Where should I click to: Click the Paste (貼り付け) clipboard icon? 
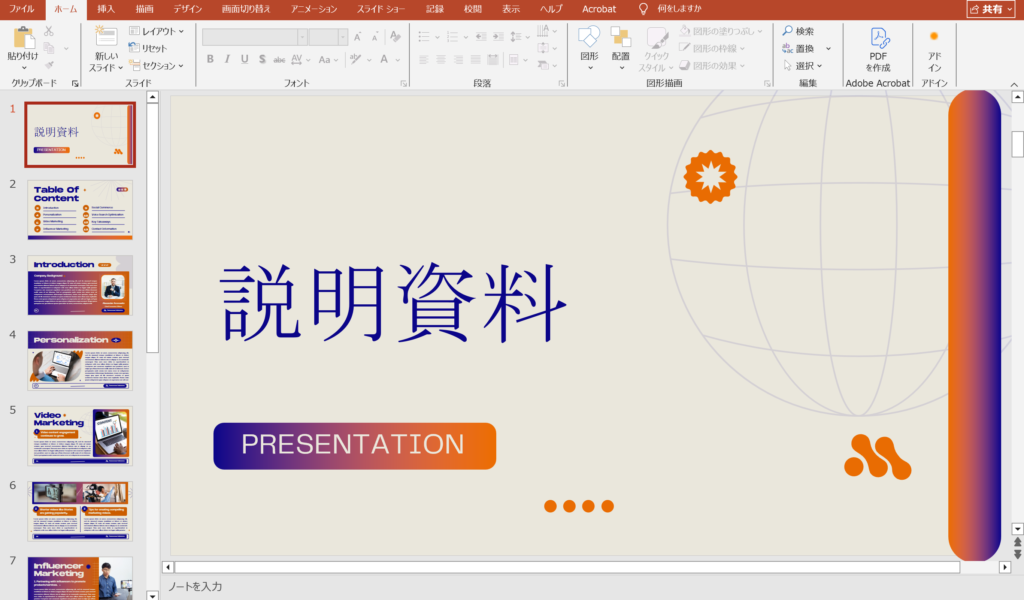coord(23,40)
